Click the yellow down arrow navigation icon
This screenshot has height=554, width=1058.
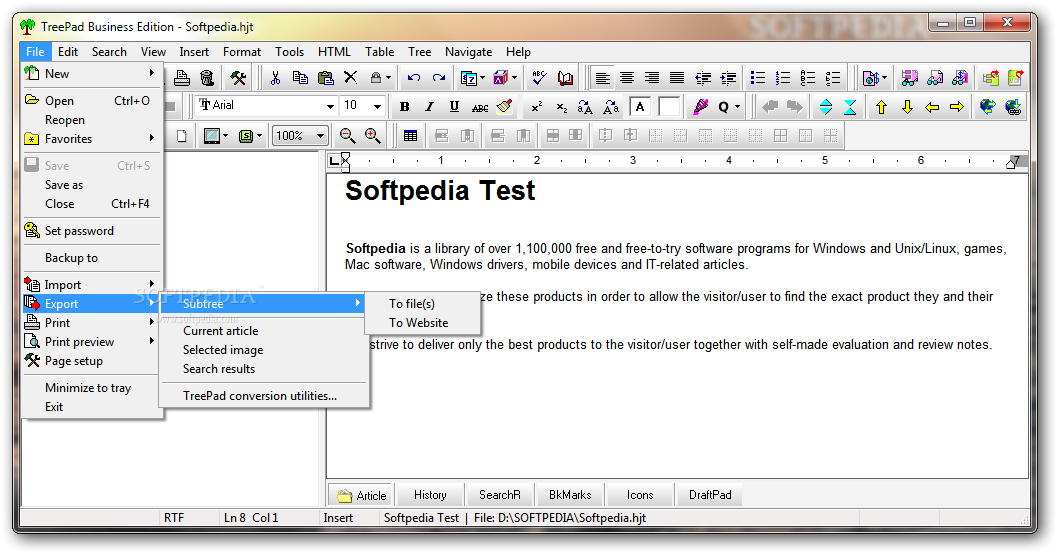click(x=907, y=107)
